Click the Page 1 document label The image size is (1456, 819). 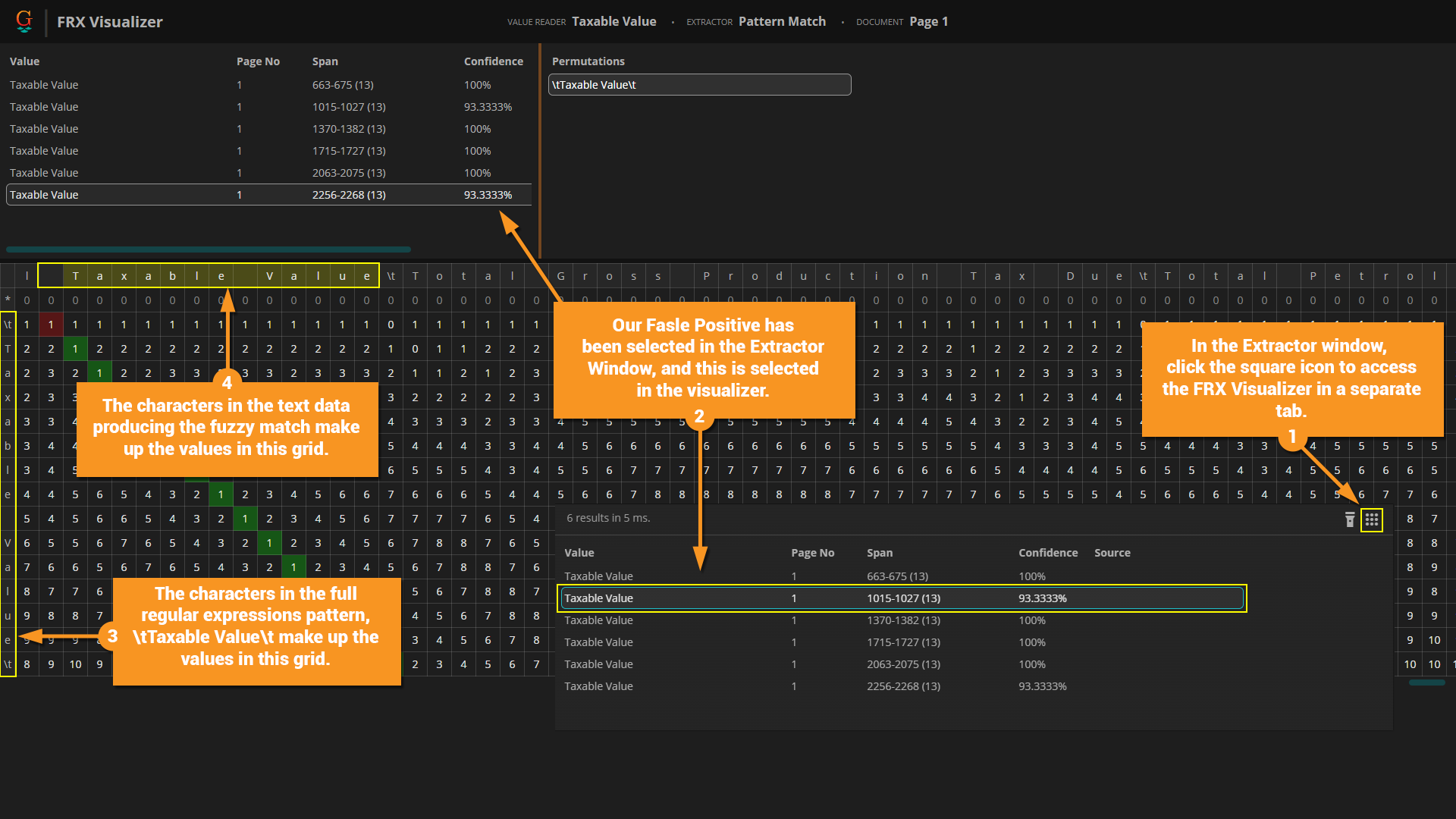[x=928, y=21]
